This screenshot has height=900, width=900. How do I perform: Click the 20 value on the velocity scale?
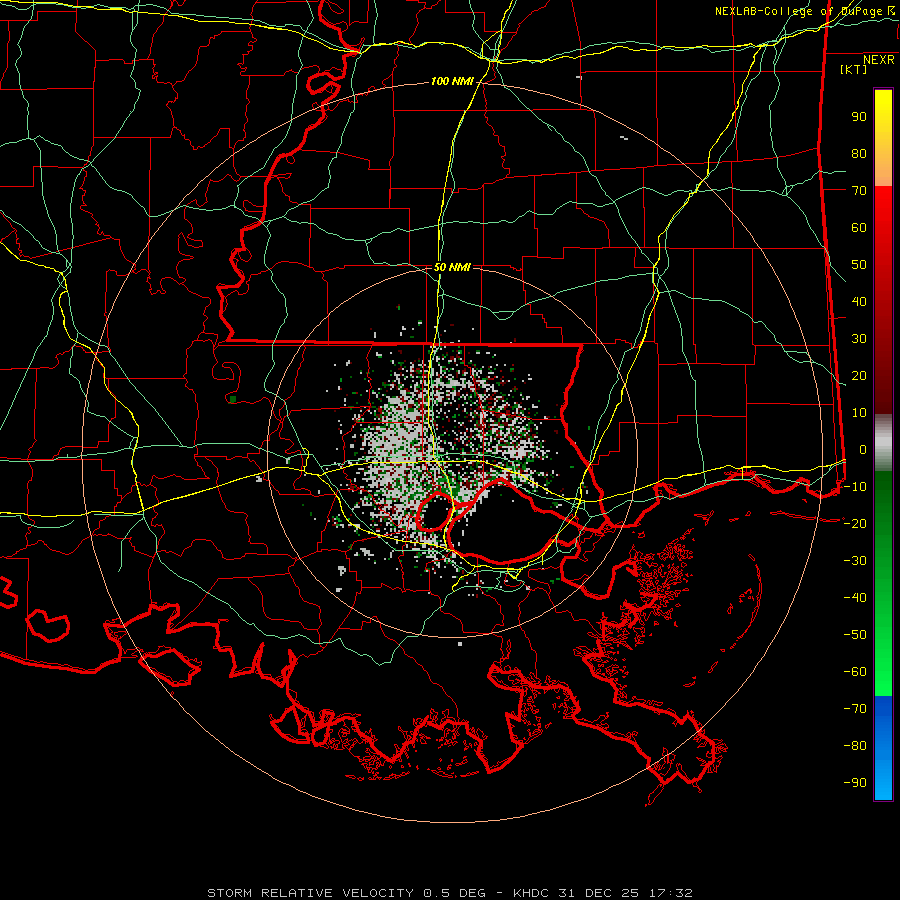859,375
